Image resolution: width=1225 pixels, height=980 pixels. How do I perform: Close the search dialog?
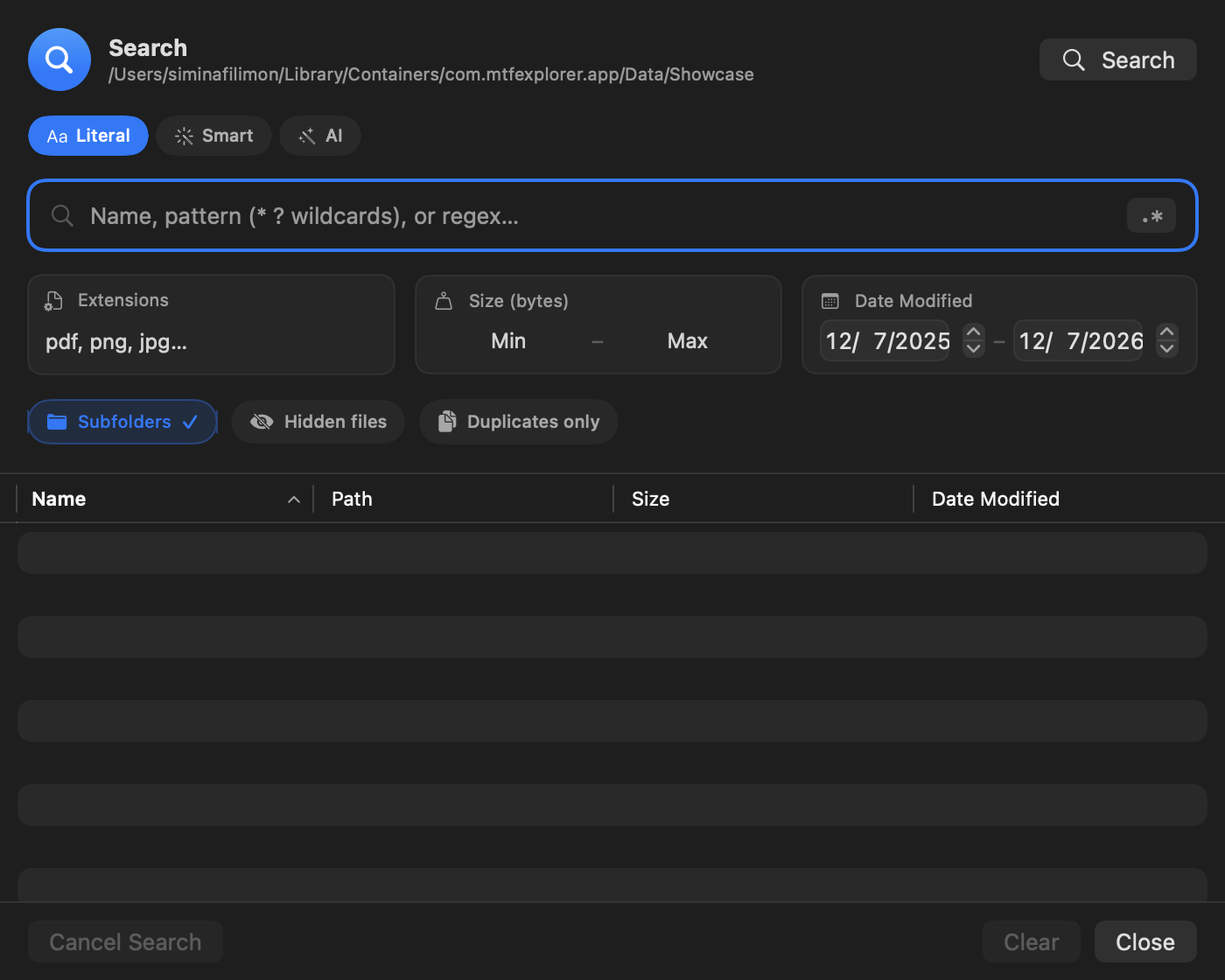1145,941
